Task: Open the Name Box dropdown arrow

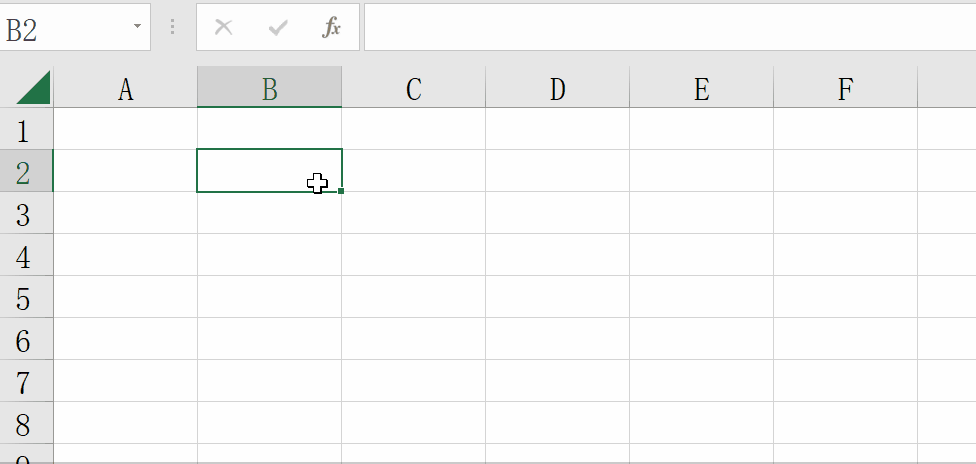Action: [137, 27]
